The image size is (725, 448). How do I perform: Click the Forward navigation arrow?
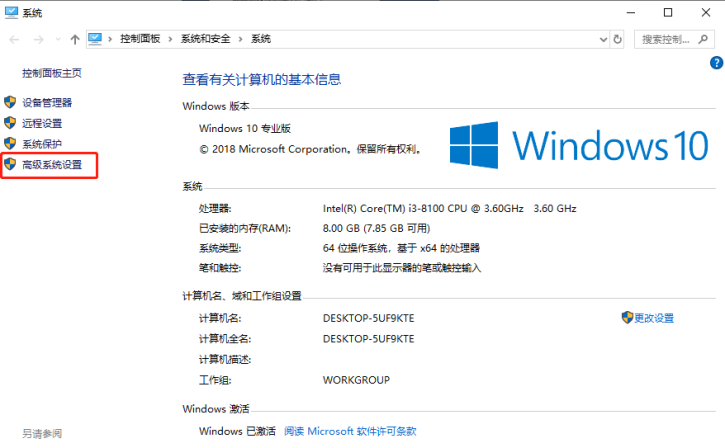point(37,39)
